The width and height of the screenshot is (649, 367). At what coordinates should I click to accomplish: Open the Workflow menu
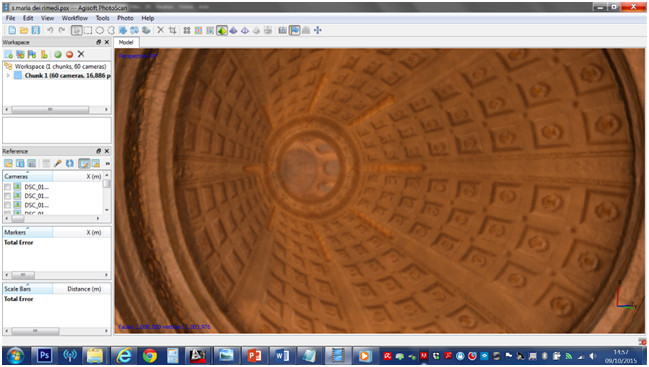click(75, 18)
